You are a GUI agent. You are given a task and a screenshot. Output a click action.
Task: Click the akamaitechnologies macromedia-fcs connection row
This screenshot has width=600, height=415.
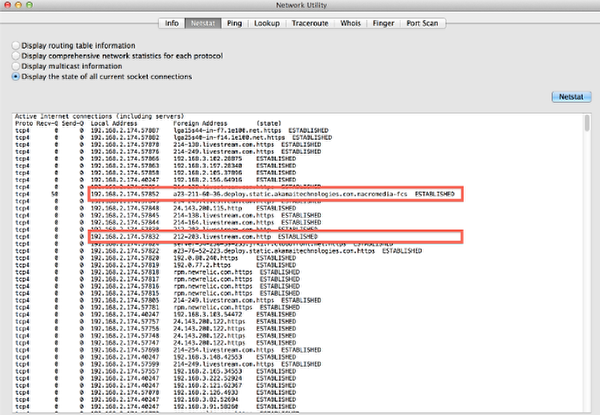(276, 194)
